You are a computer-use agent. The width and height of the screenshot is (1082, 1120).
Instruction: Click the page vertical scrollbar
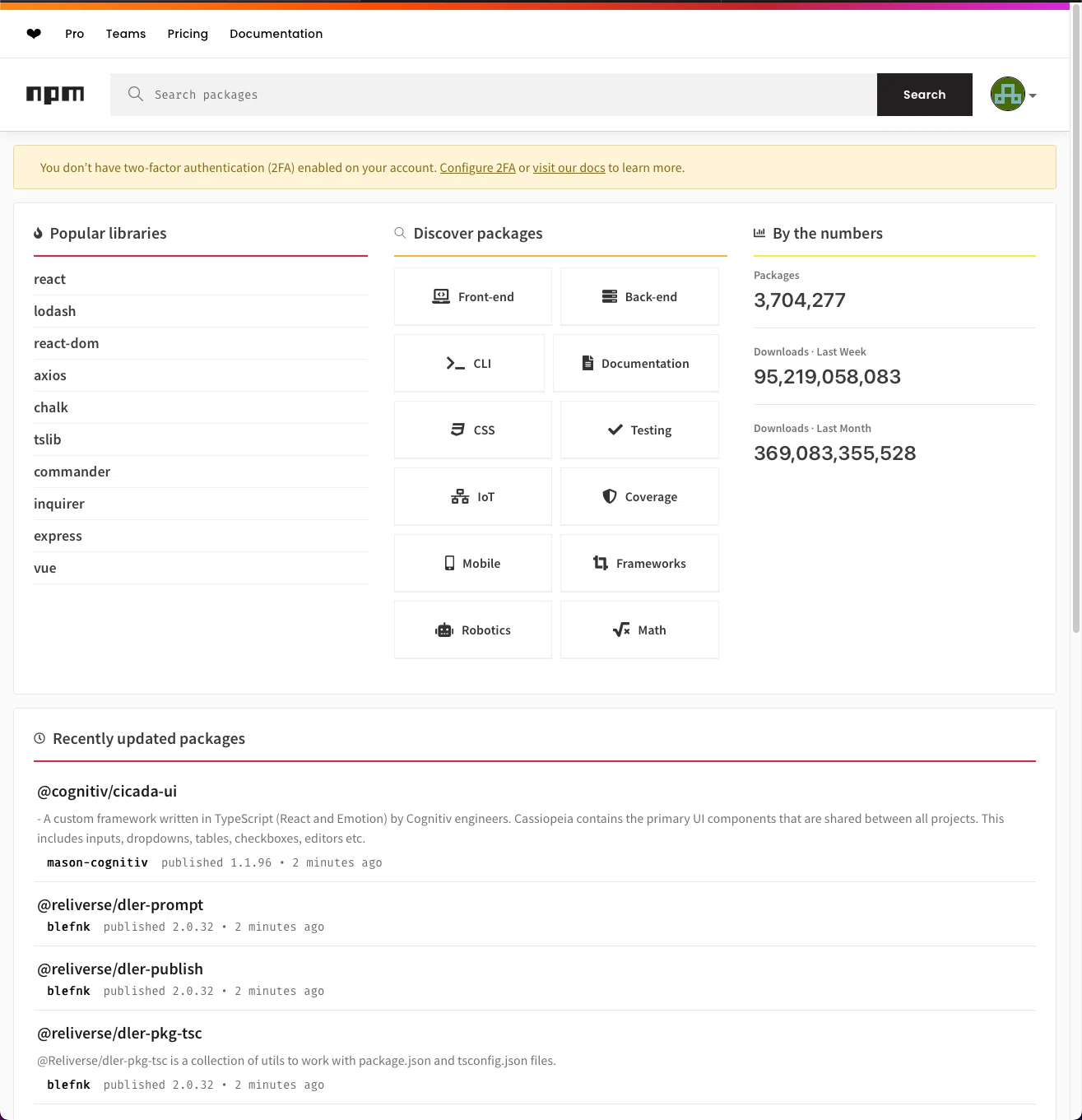pos(1075,321)
